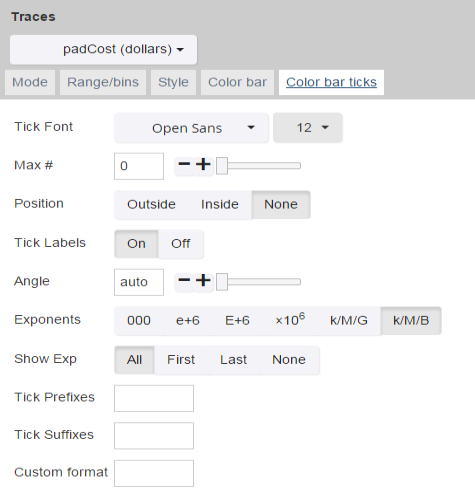
Task: Click the Tick Prefixes input field
Action: pyautogui.click(x=154, y=398)
